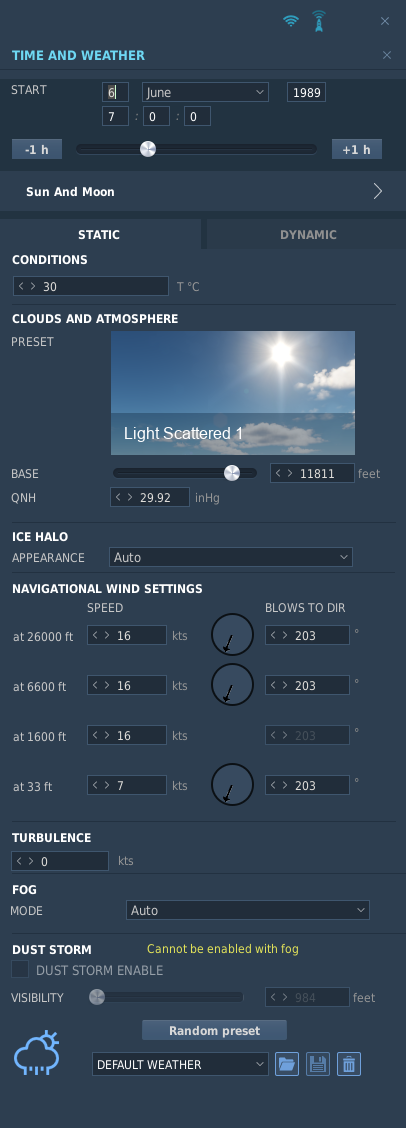This screenshot has width=406, height=1128.
Task: Click the Light Scattered 1 cloud preset thumbnail
Action: [x=233, y=393]
